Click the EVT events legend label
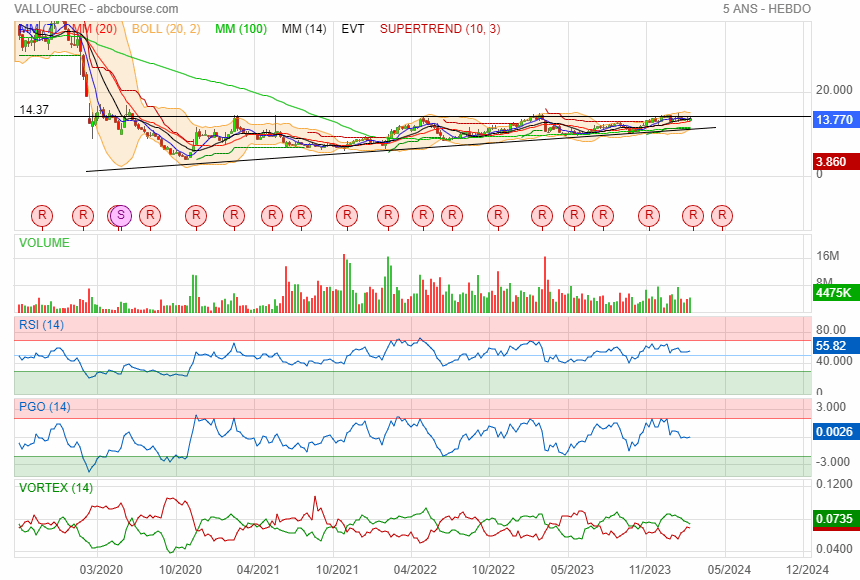This screenshot has height=580, width=860. pos(353,29)
